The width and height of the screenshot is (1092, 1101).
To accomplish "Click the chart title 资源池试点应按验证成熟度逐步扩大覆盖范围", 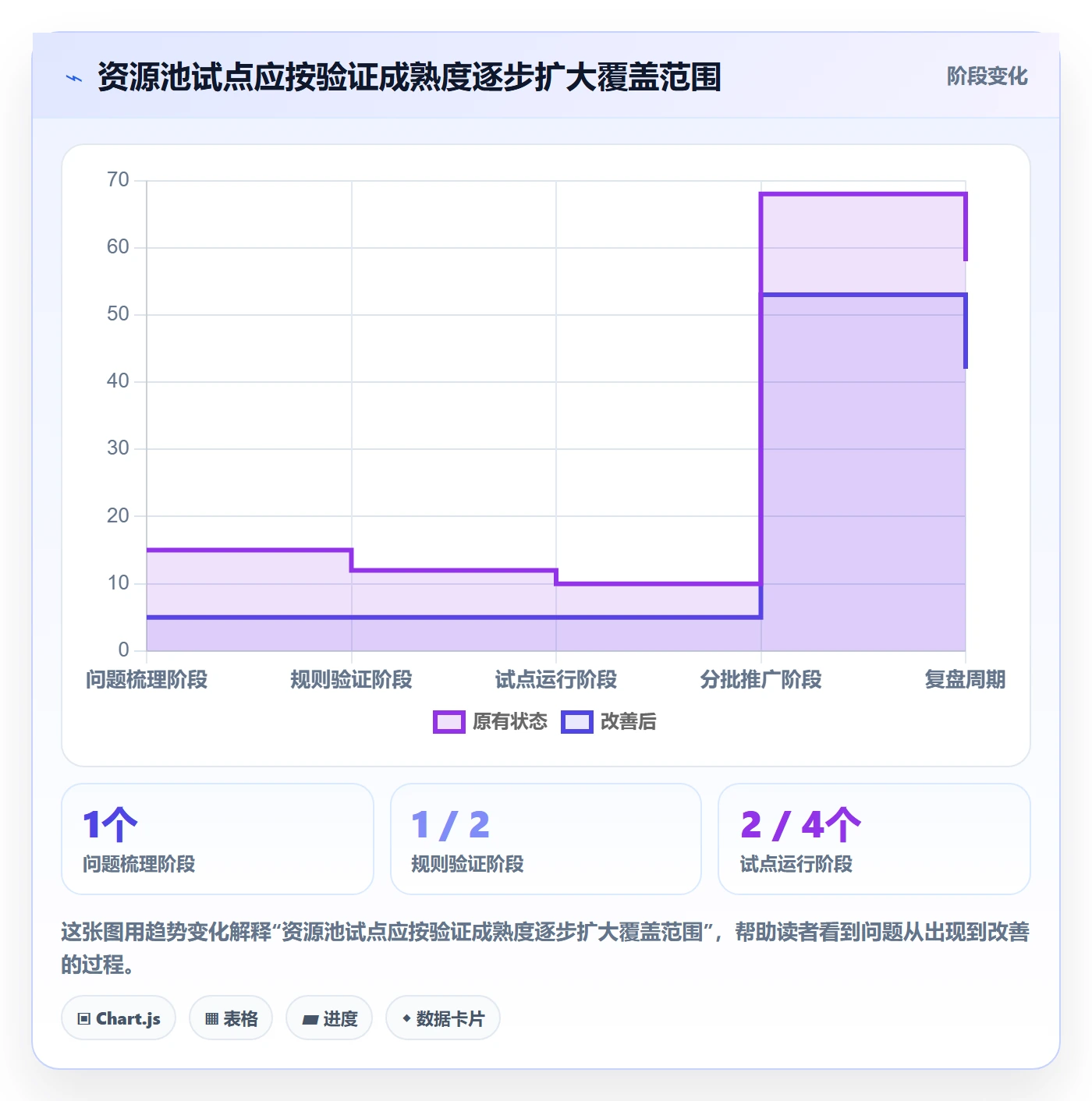I will pos(409,77).
